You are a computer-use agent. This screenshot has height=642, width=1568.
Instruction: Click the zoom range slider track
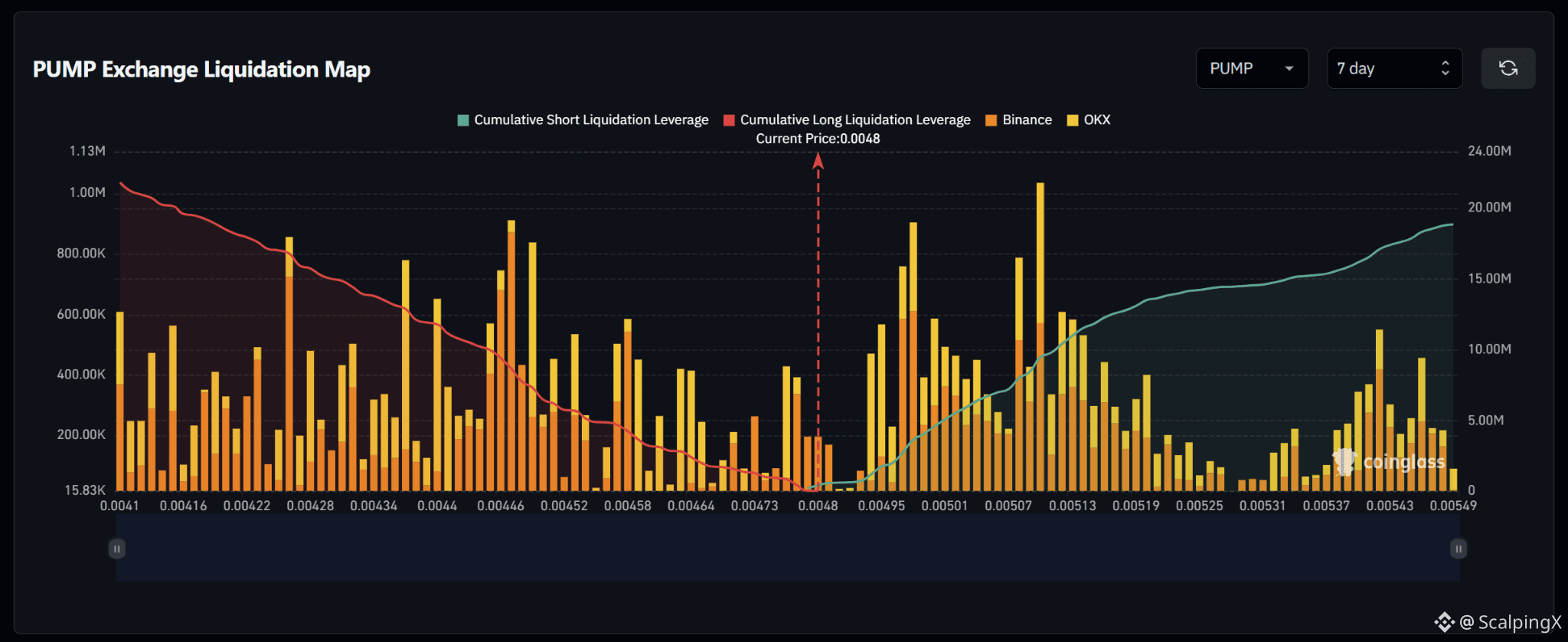(787, 549)
